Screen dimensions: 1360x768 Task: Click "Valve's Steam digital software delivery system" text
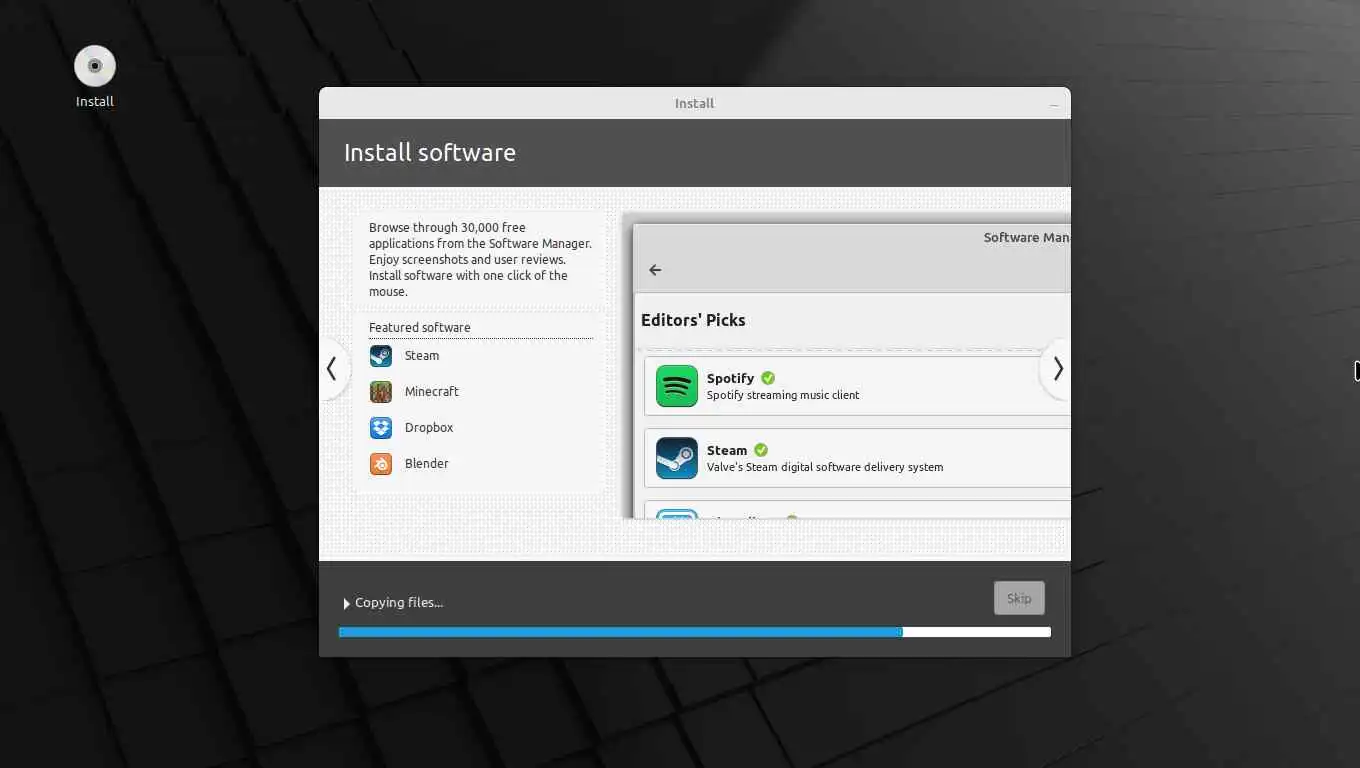[825, 467]
